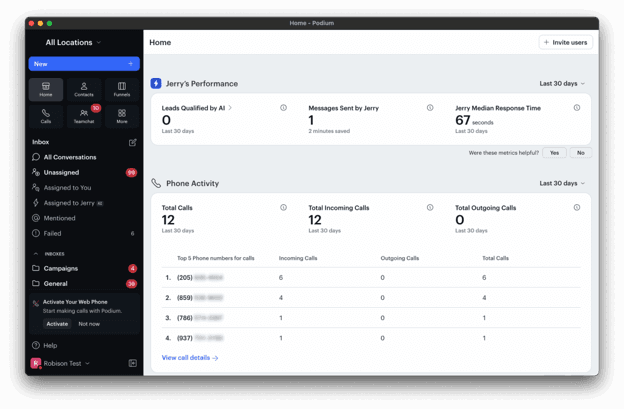Dismiss web phone with Not now
The height and width of the screenshot is (409, 624).
point(89,324)
